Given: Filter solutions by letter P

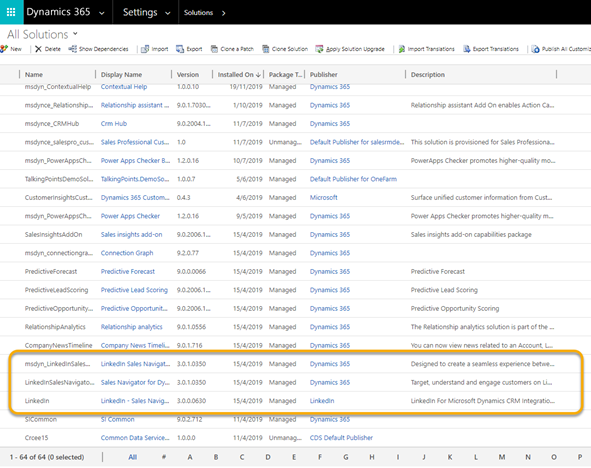Looking at the screenshot, I should pyautogui.click(x=580, y=457).
